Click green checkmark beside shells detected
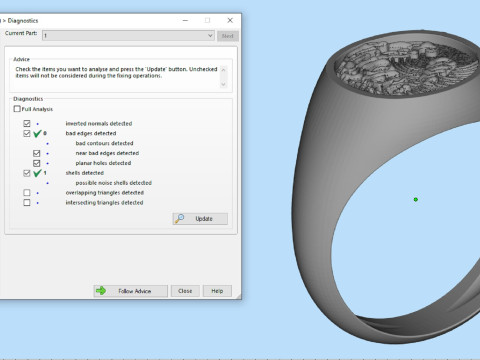Viewport: 480px width, 360px height. tap(37, 173)
